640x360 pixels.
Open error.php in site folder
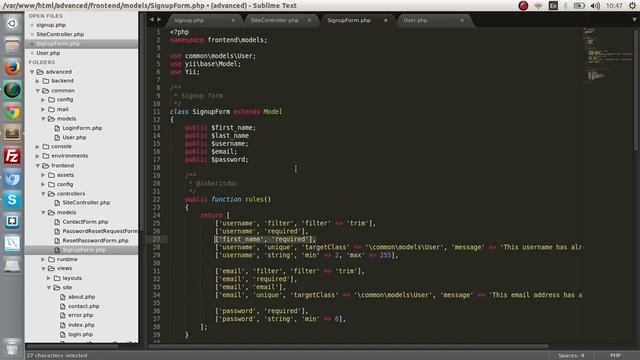80,316
